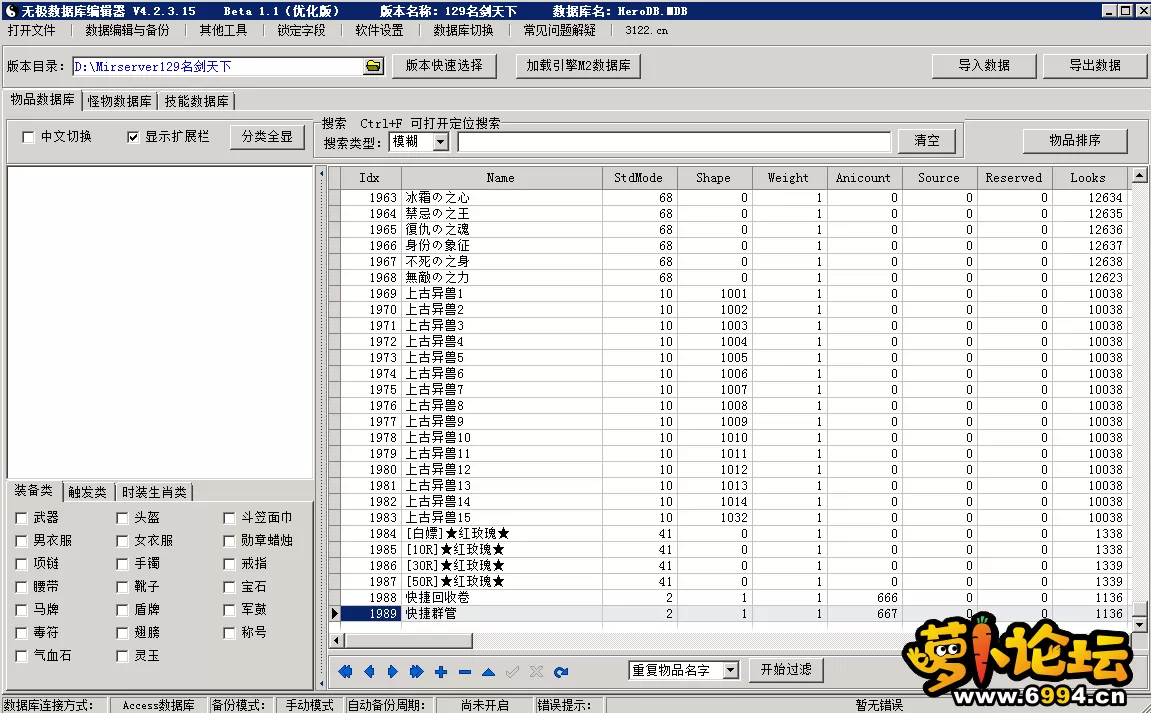The width and height of the screenshot is (1151, 713).
Task: Click the StdMode column header
Action: point(639,178)
